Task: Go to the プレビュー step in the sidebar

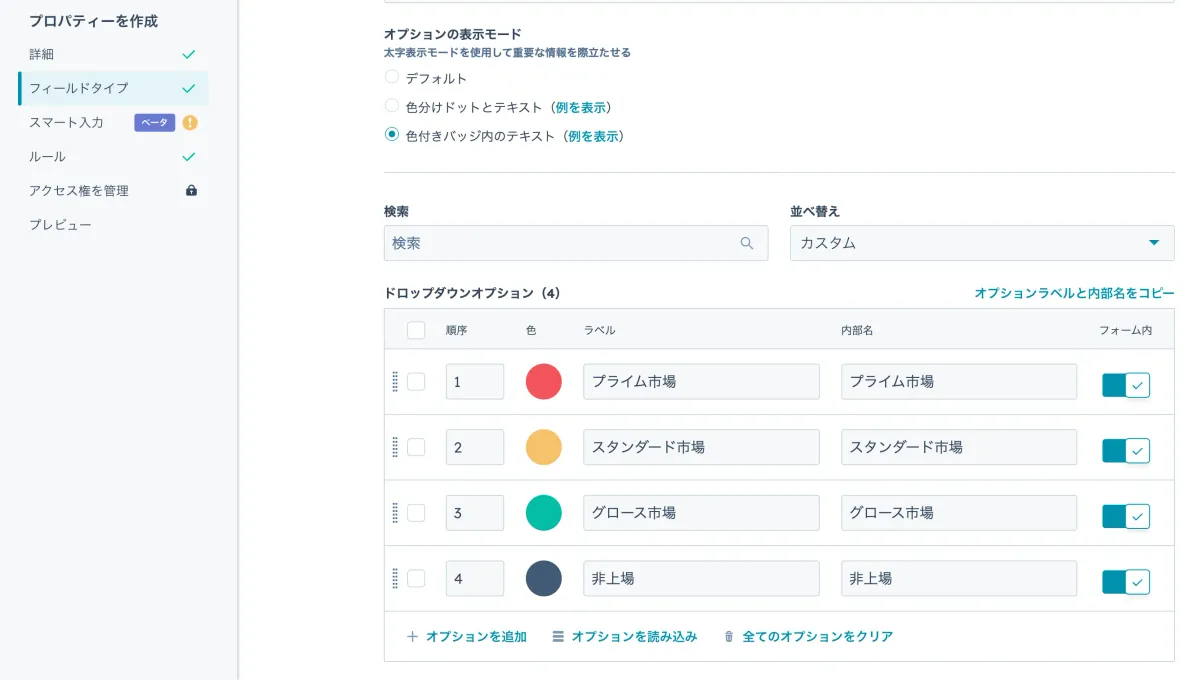Action: click(x=63, y=224)
